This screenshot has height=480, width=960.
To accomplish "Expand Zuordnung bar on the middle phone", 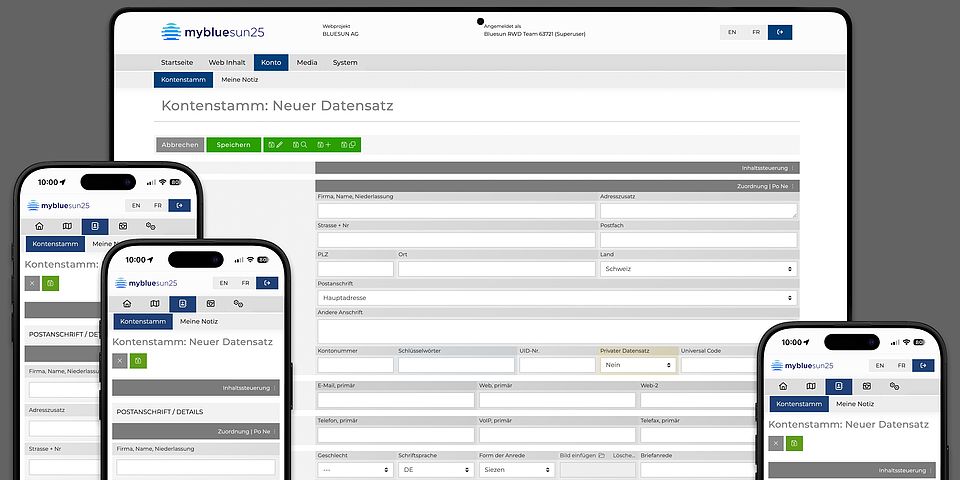I will 196,431.
